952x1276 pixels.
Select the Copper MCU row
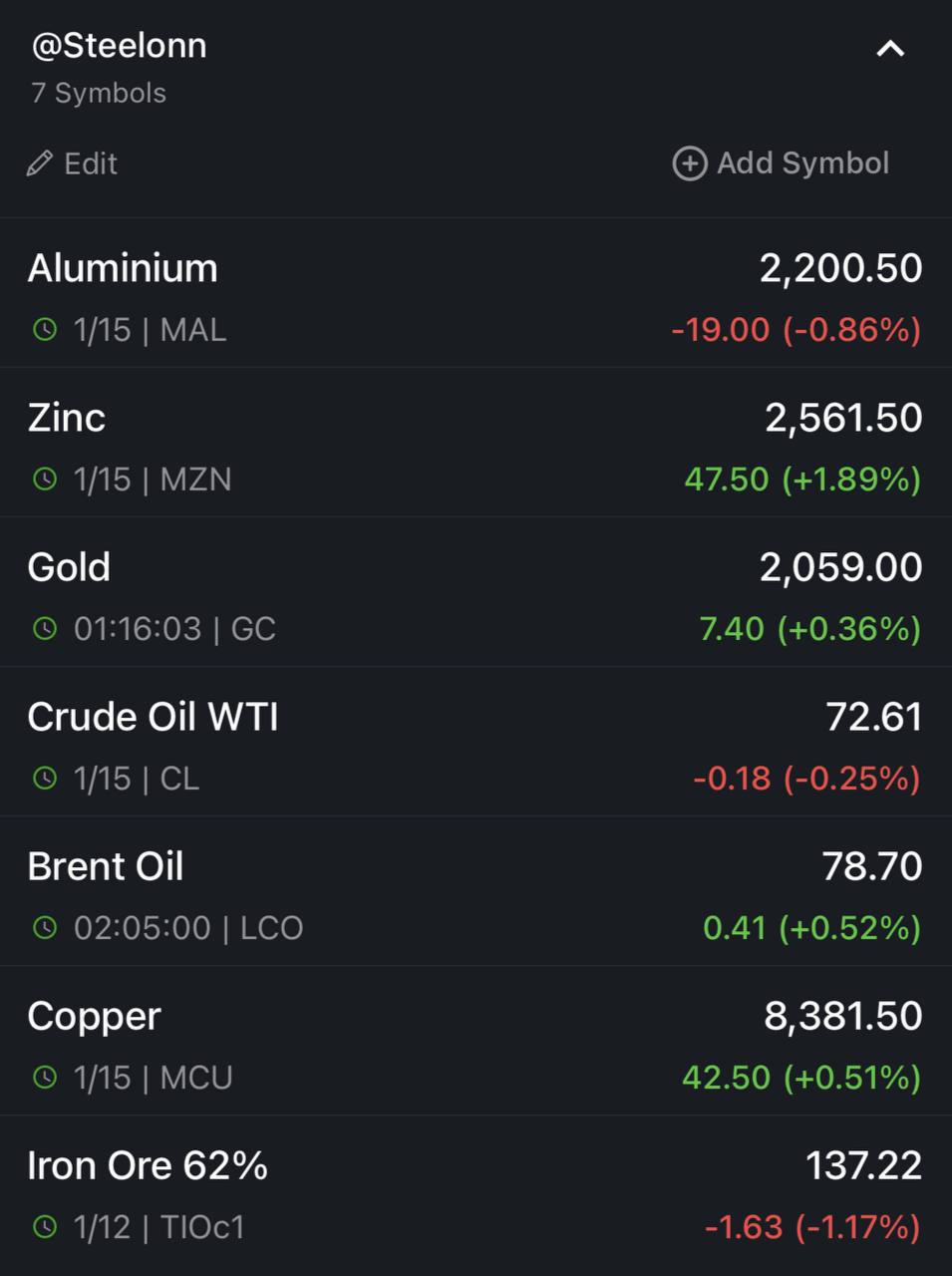point(476,1041)
